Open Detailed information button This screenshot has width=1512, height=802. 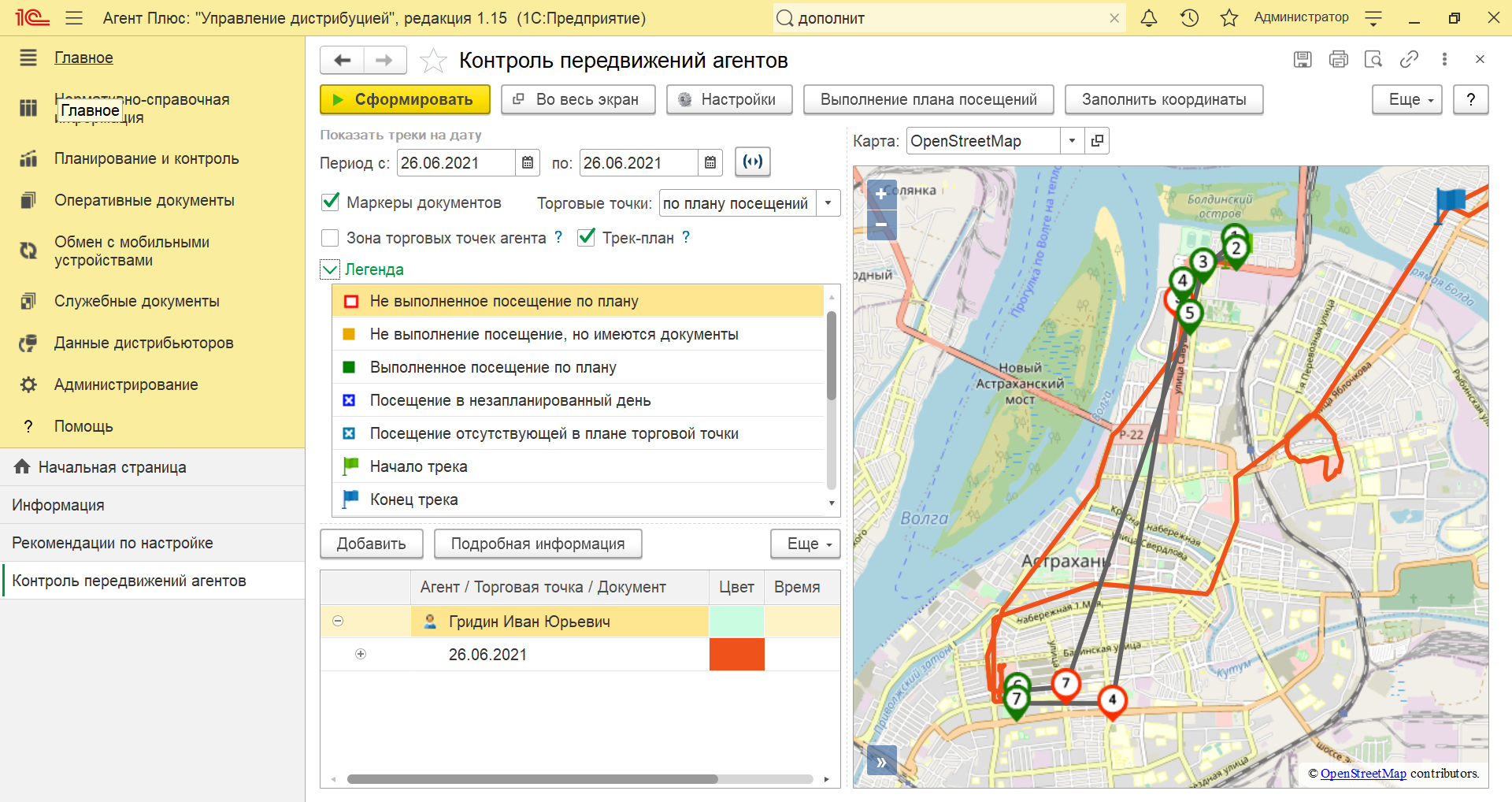click(538, 544)
